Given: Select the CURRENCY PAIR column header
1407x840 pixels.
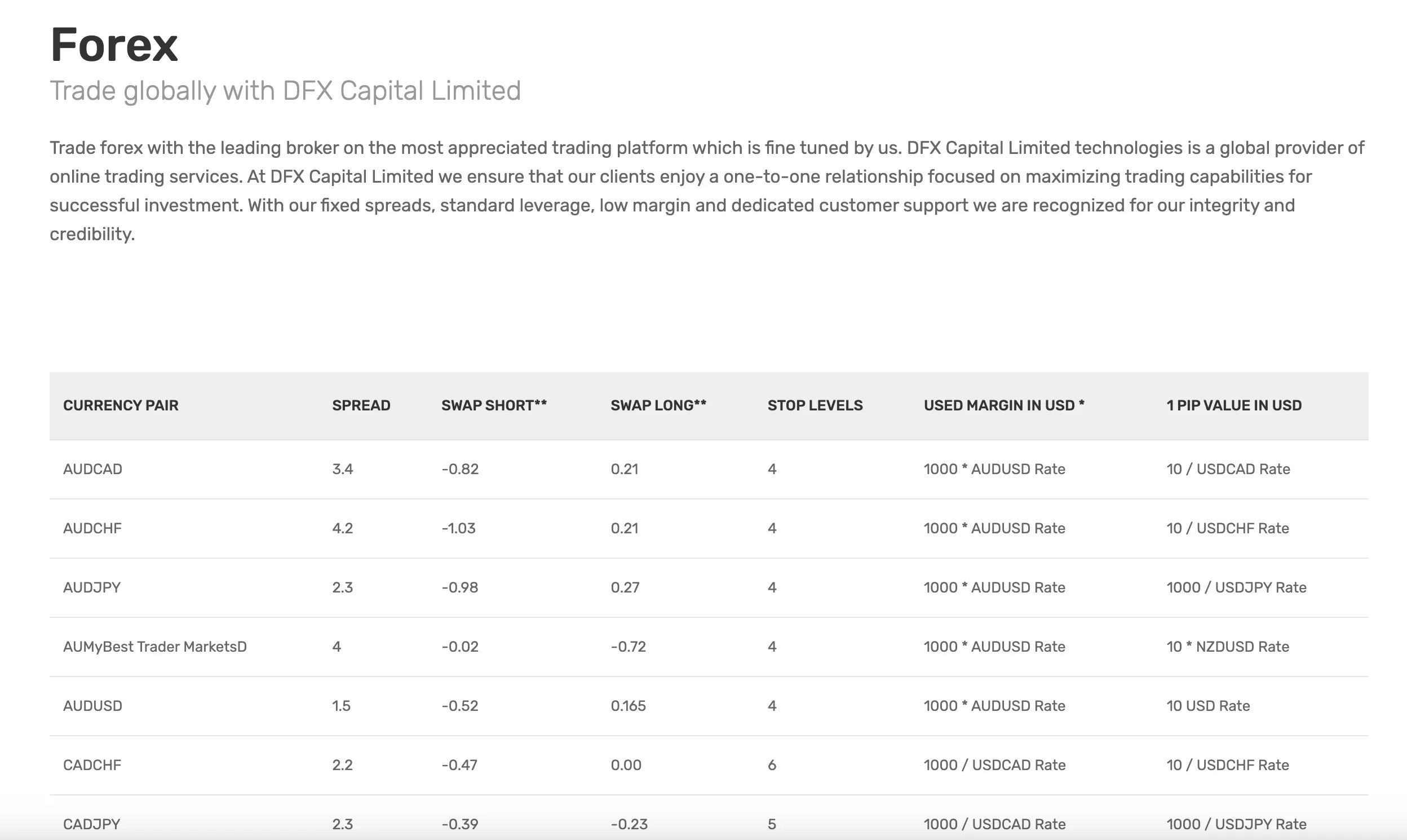Looking at the screenshot, I should click(x=121, y=405).
